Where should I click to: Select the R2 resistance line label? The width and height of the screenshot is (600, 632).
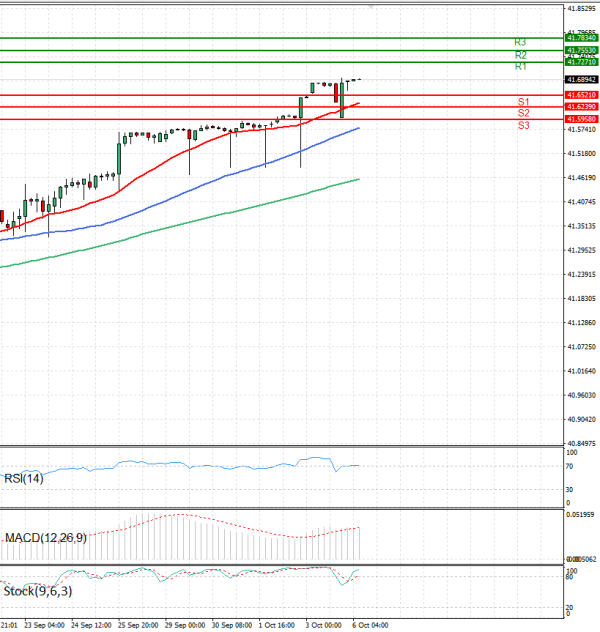[x=520, y=55]
